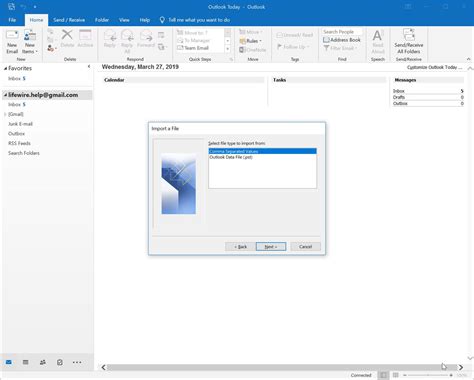The image size is (474, 380).
Task: Open the Folder ribbon tab
Action: pos(102,20)
